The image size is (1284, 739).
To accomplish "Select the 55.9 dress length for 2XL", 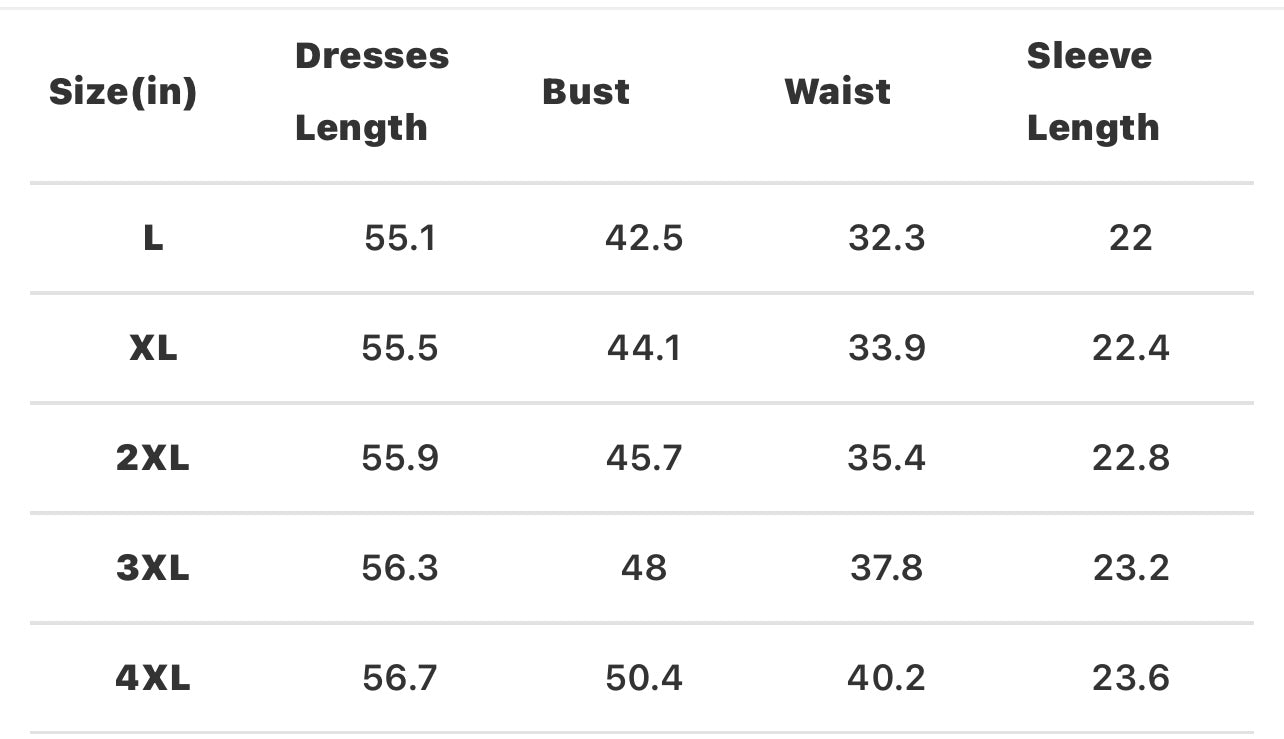I will (x=399, y=458).
